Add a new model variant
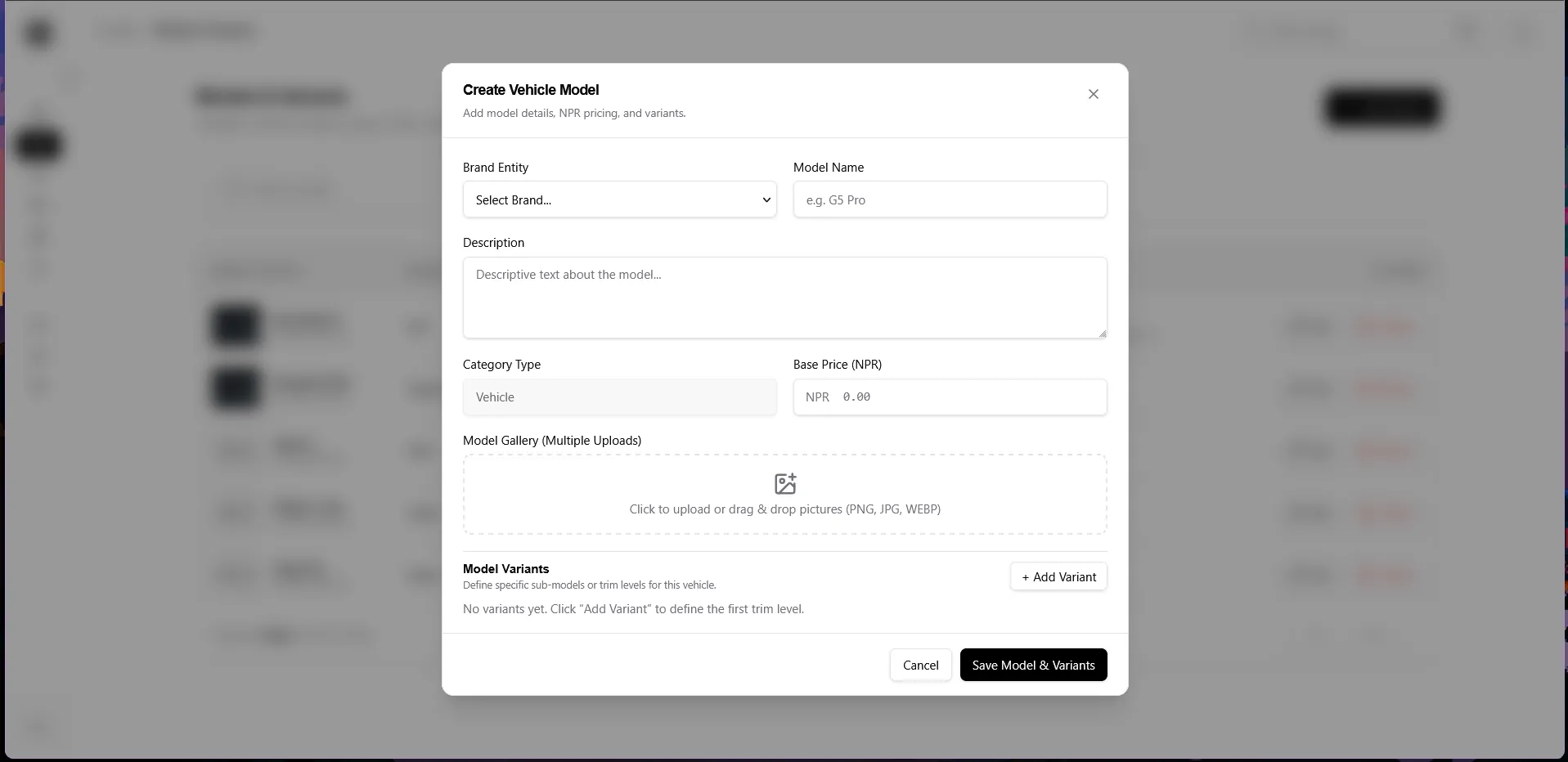 click(1058, 576)
